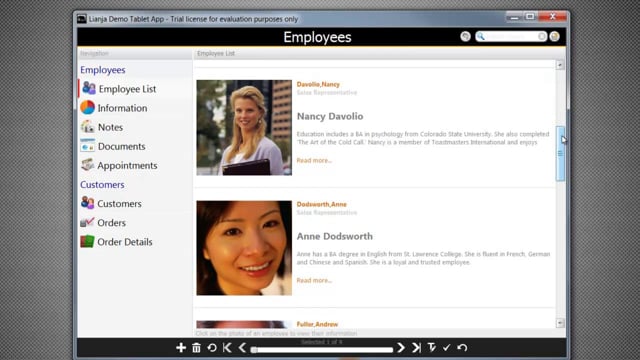Click the round icon right of search box
The height and width of the screenshot is (360, 640).
(x=554, y=36)
